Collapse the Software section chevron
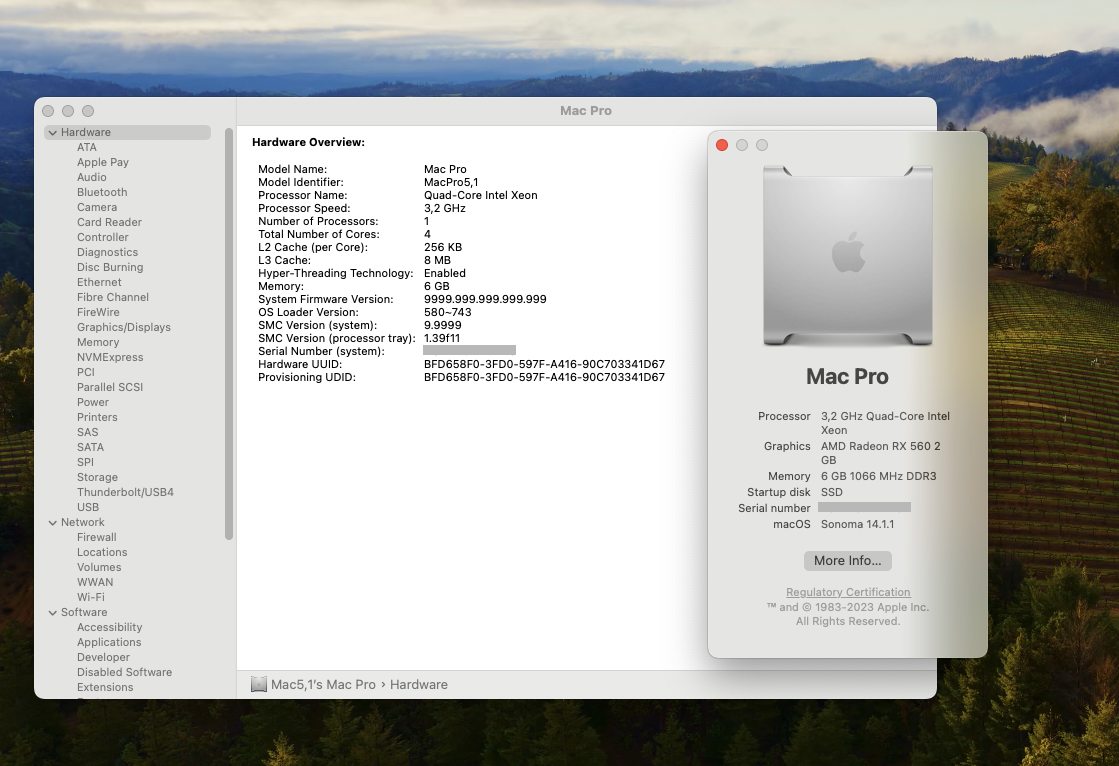Screen dimensions: 1119x766 coord(53,613)
